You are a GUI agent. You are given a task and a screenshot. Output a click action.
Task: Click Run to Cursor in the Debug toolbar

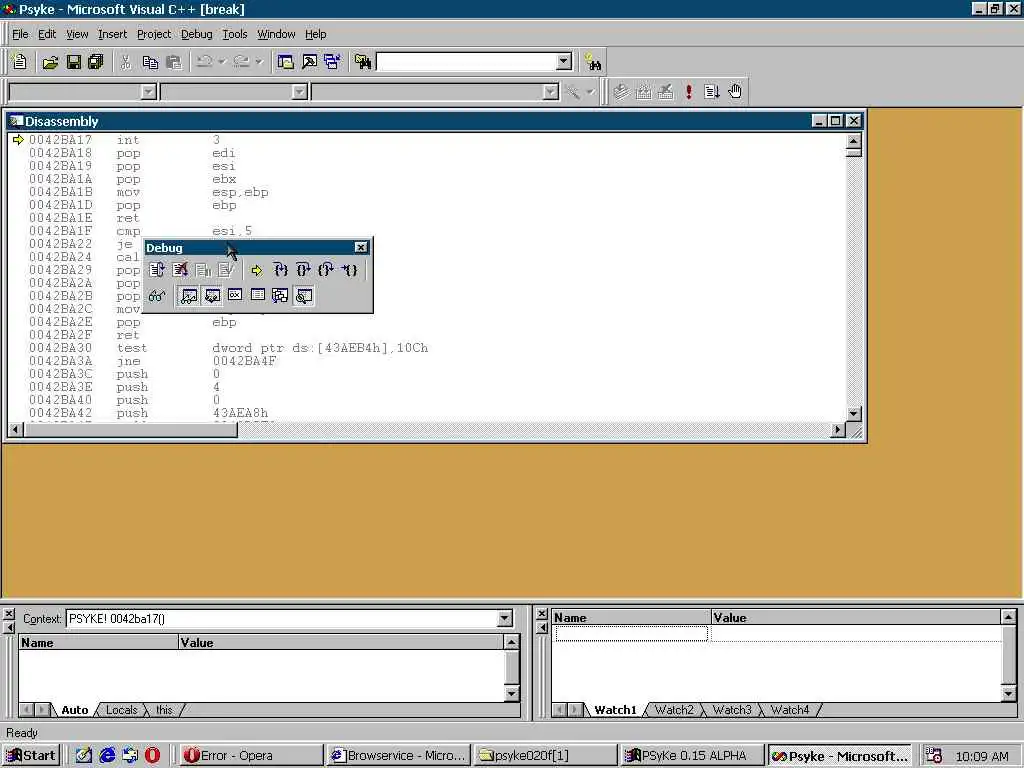[x=349, y=270]
